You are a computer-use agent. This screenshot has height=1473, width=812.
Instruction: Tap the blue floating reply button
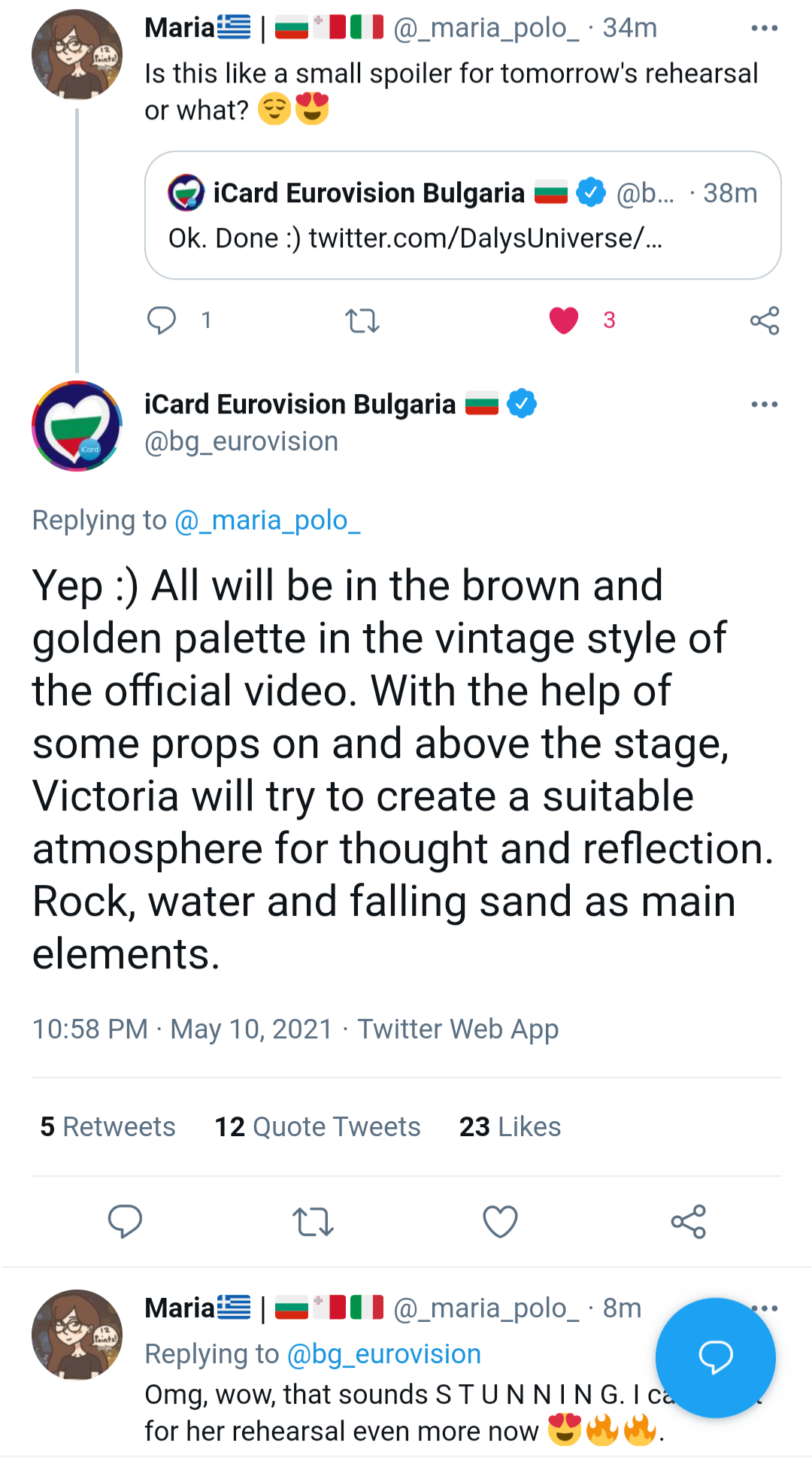[715, 1357]
